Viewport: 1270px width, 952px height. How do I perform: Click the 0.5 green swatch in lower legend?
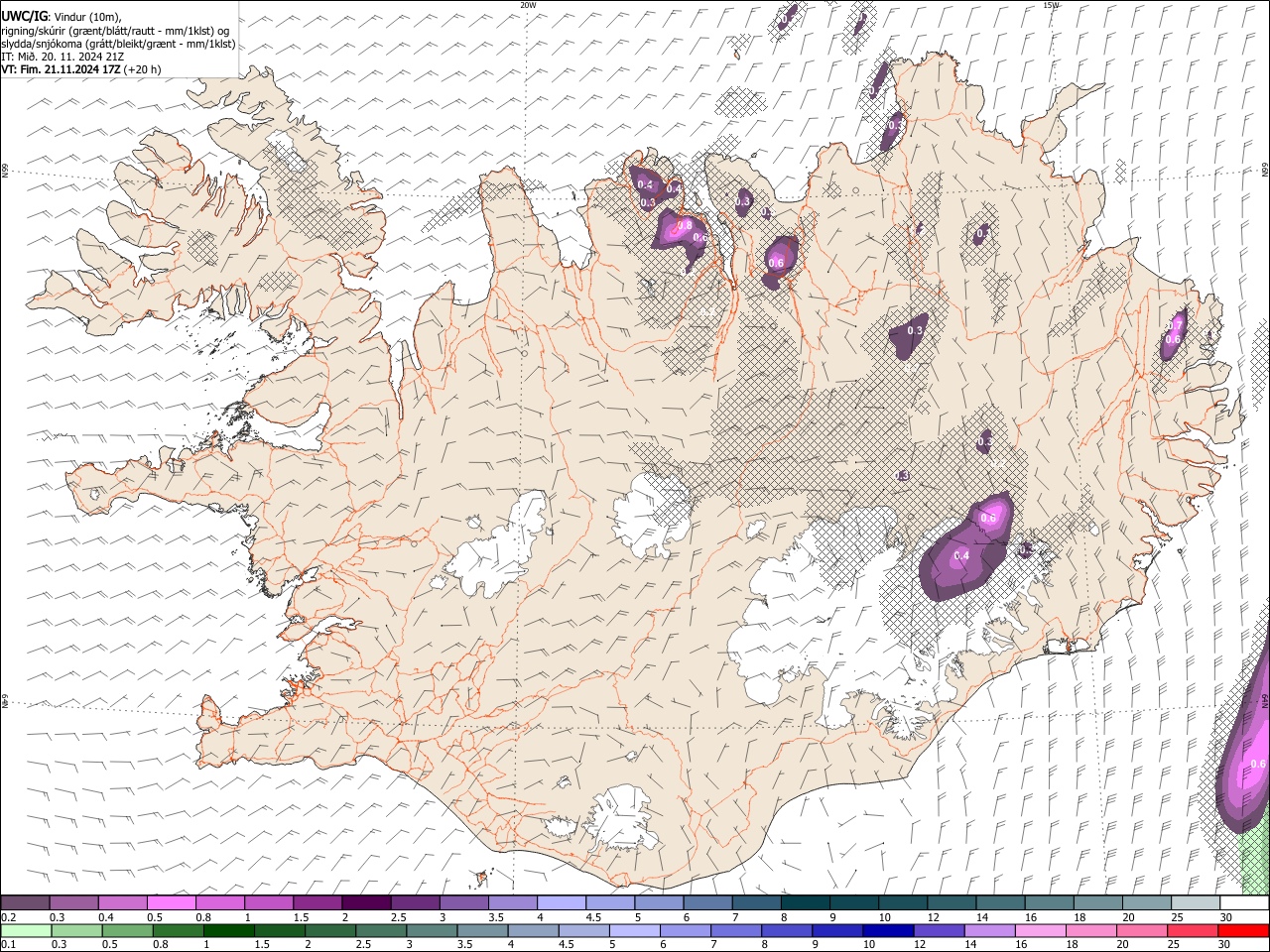[128, 930]
